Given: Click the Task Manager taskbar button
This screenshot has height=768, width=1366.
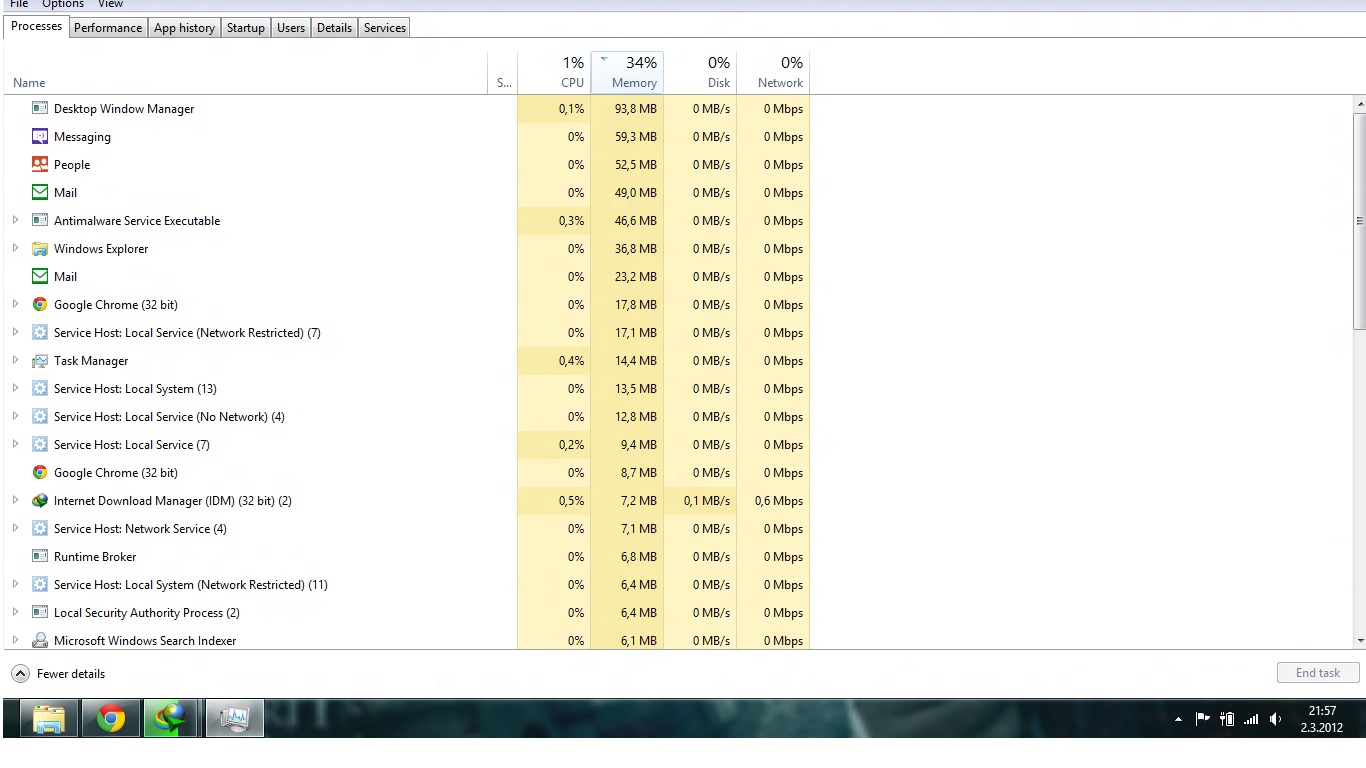Looking at the screenshot, I should pyautogui.click(x=234, y=718).
